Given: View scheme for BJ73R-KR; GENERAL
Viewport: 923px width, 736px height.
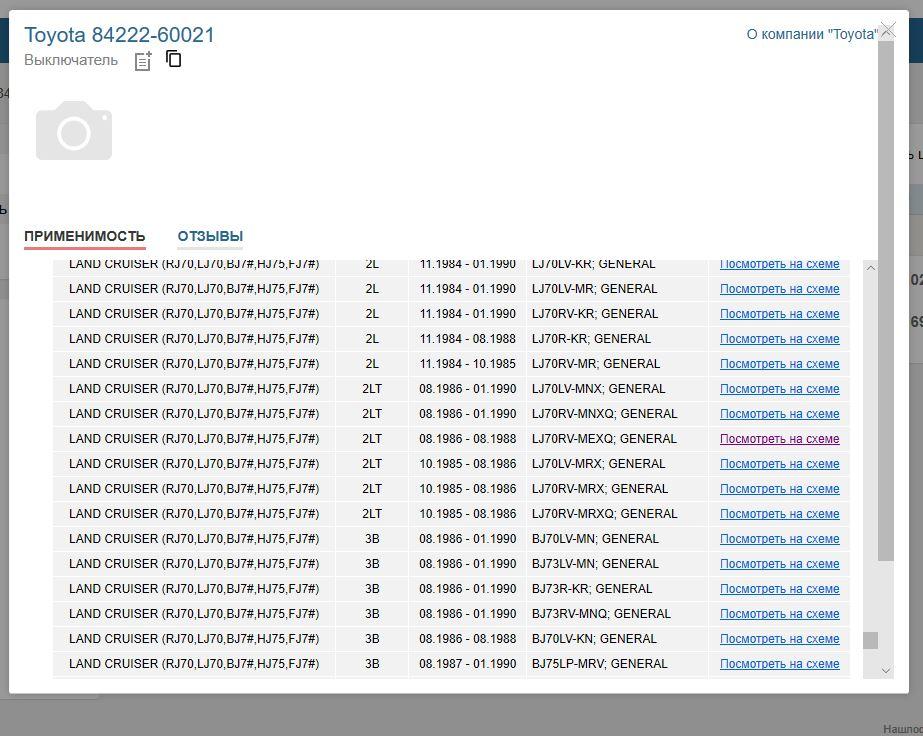Looking at the screenshot, I should point(779,589).
